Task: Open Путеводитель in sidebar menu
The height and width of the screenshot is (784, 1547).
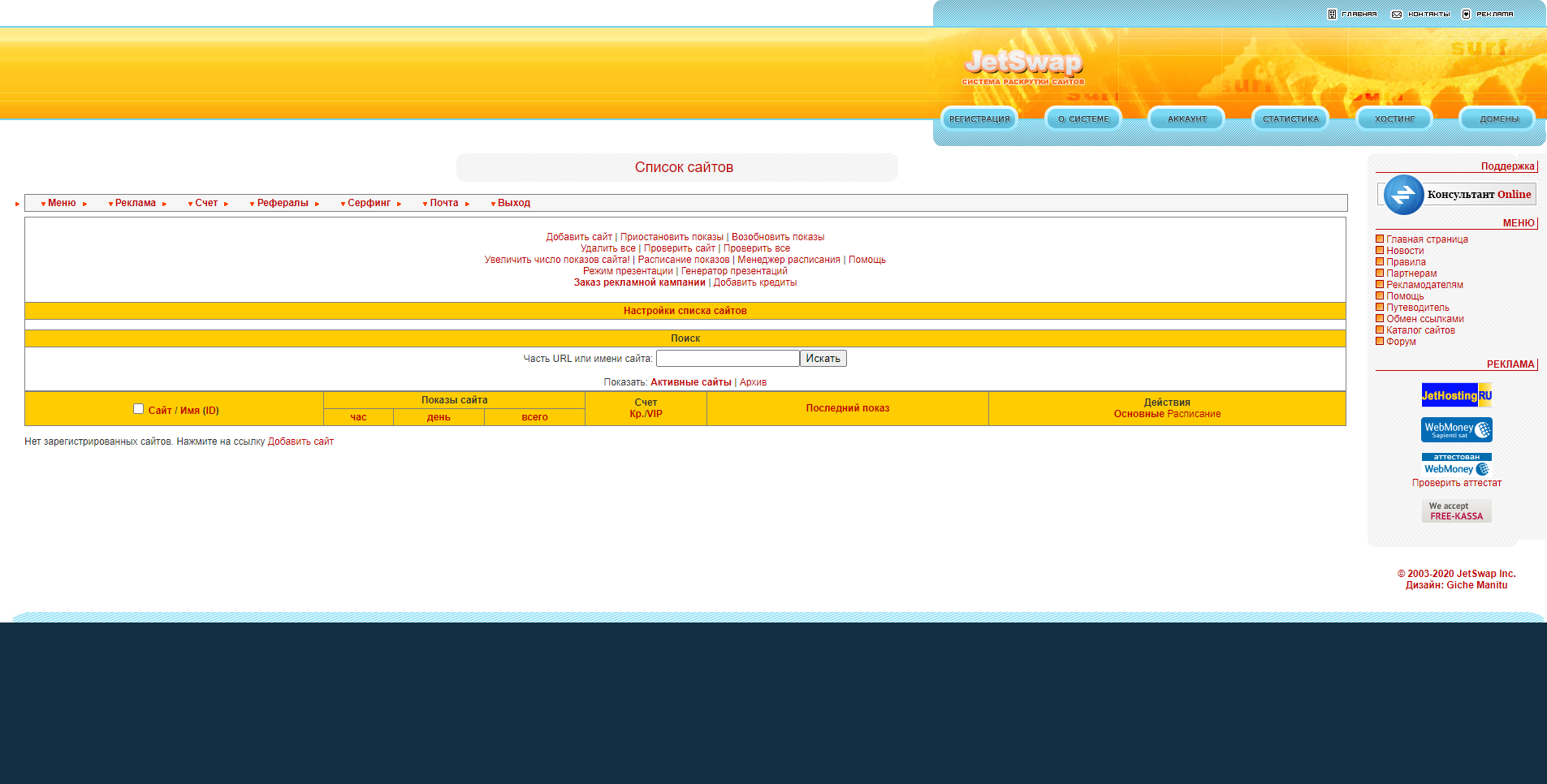Action: coord(1418,308)
